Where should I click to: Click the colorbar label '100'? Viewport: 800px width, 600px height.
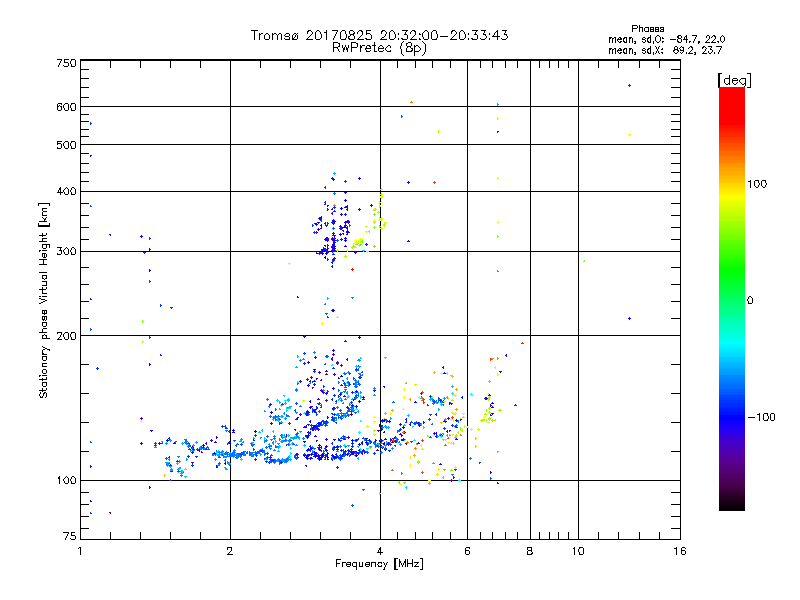(x=757, y=184)
